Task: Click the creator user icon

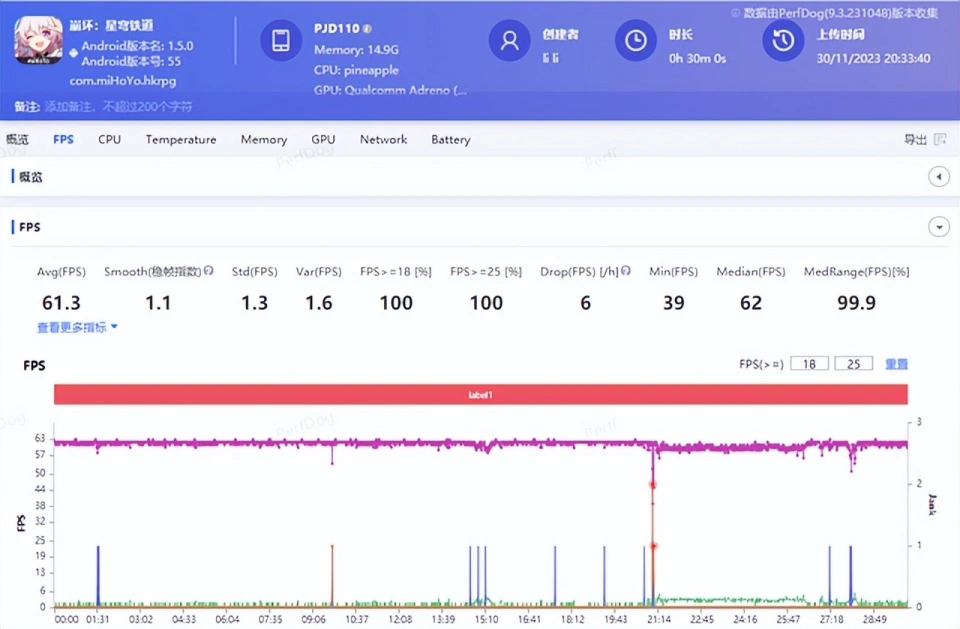Action: (x=509, y=40)
